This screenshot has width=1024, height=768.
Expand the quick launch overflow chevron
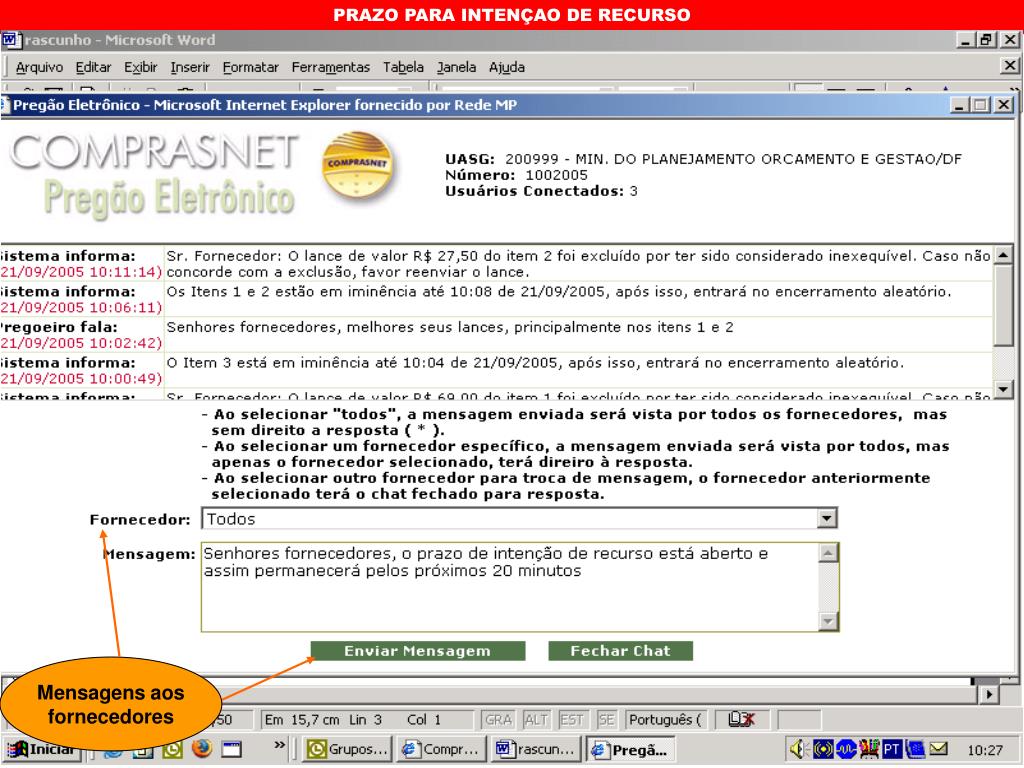[x=280, y=744]
